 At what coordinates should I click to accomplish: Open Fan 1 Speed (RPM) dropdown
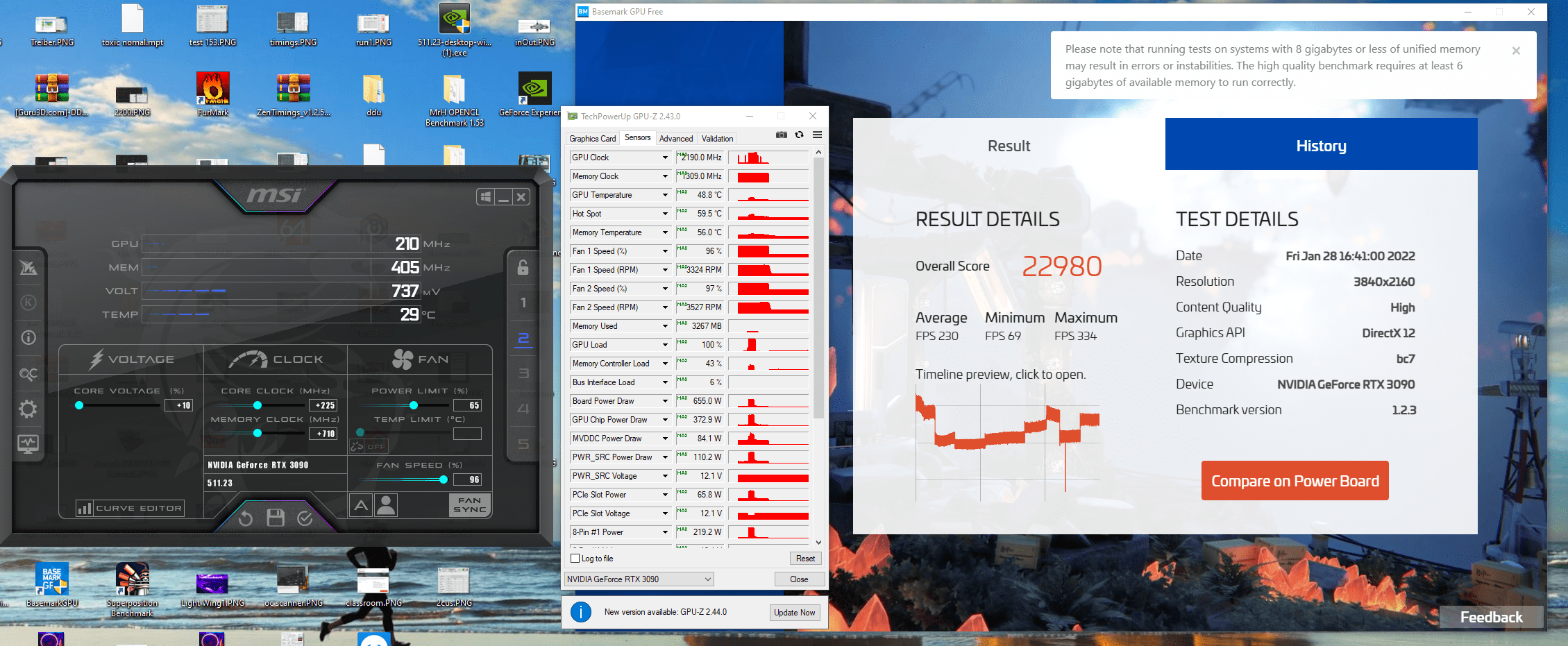tap(665, 270)
